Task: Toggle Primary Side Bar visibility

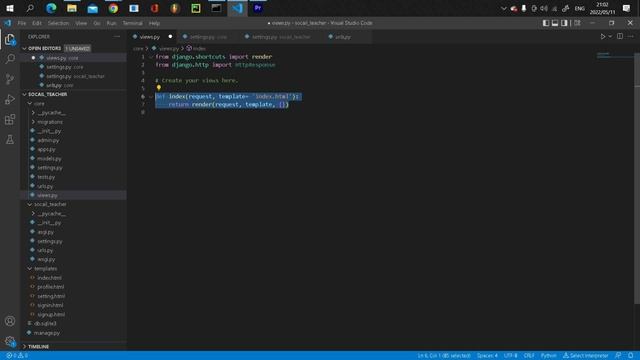Action: [546, 23]
